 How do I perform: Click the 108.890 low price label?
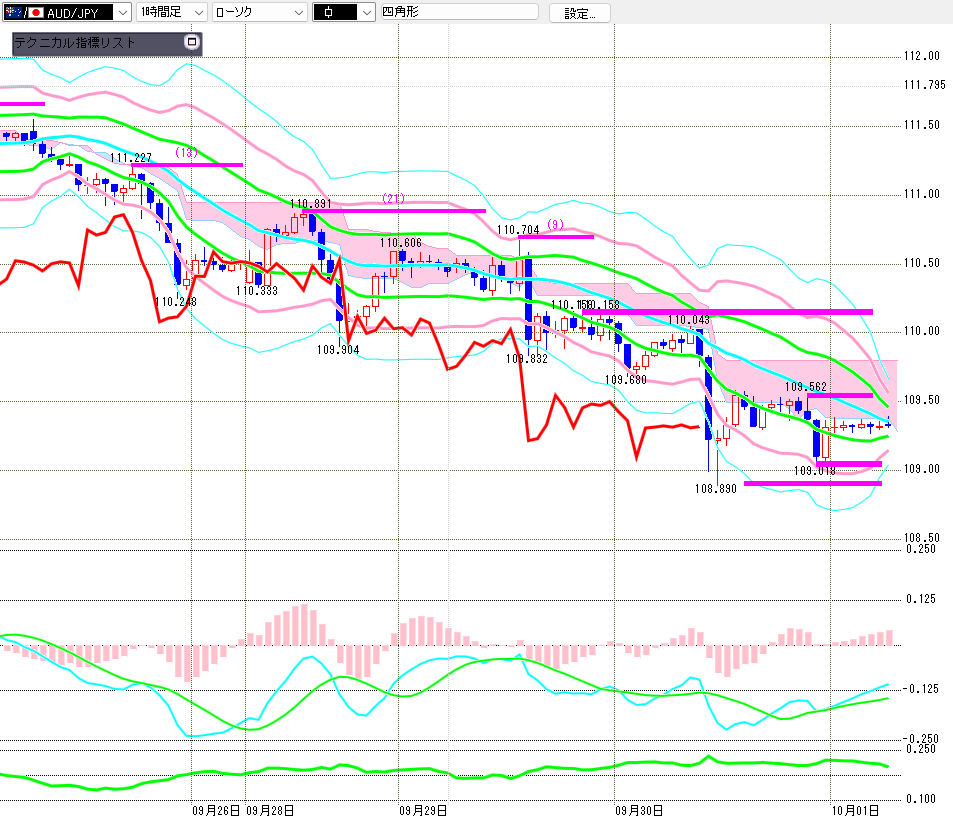[715, 489]
